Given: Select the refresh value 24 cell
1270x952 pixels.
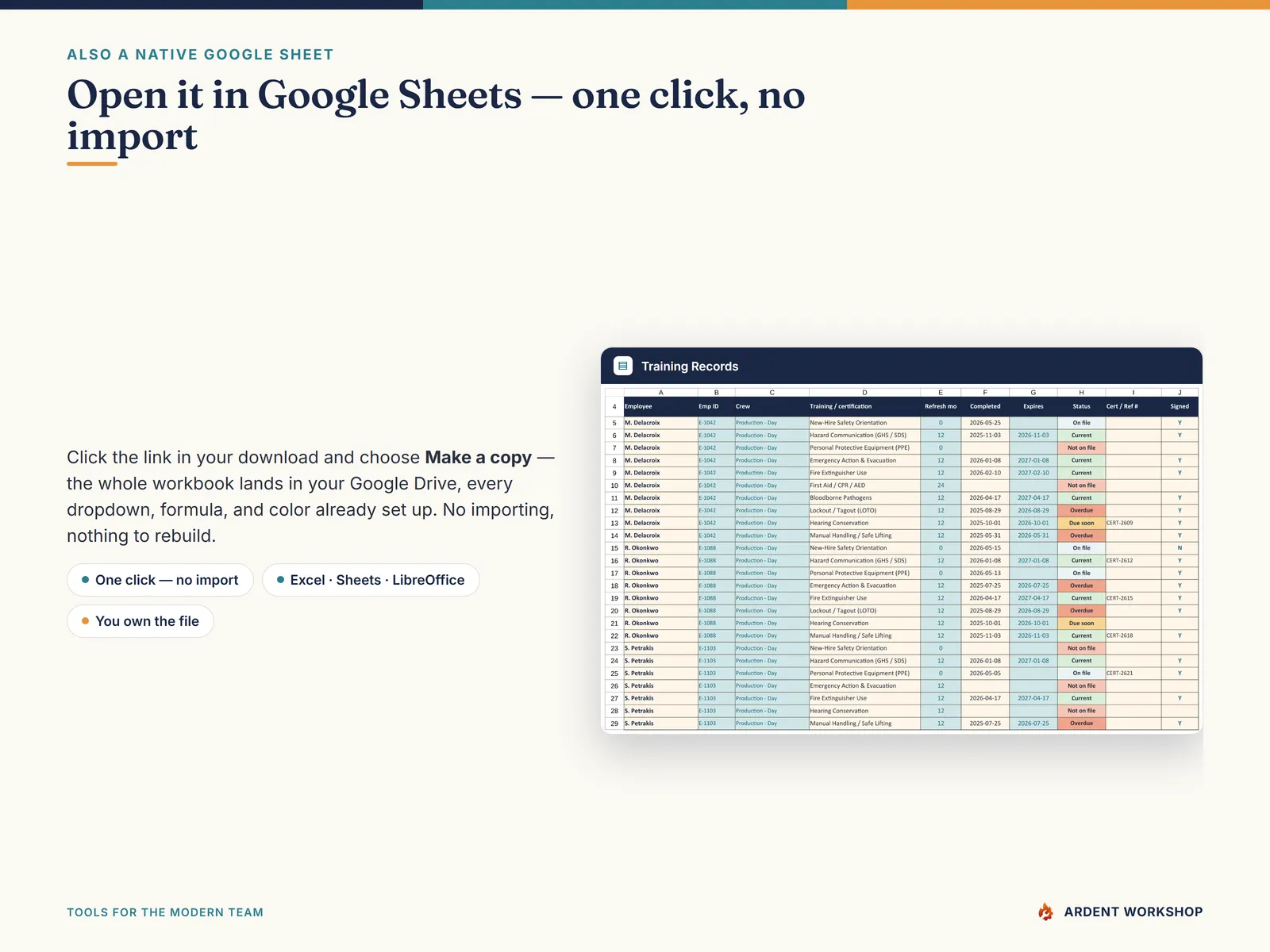Looking at the screenshot, I should [x=941, y=486].
